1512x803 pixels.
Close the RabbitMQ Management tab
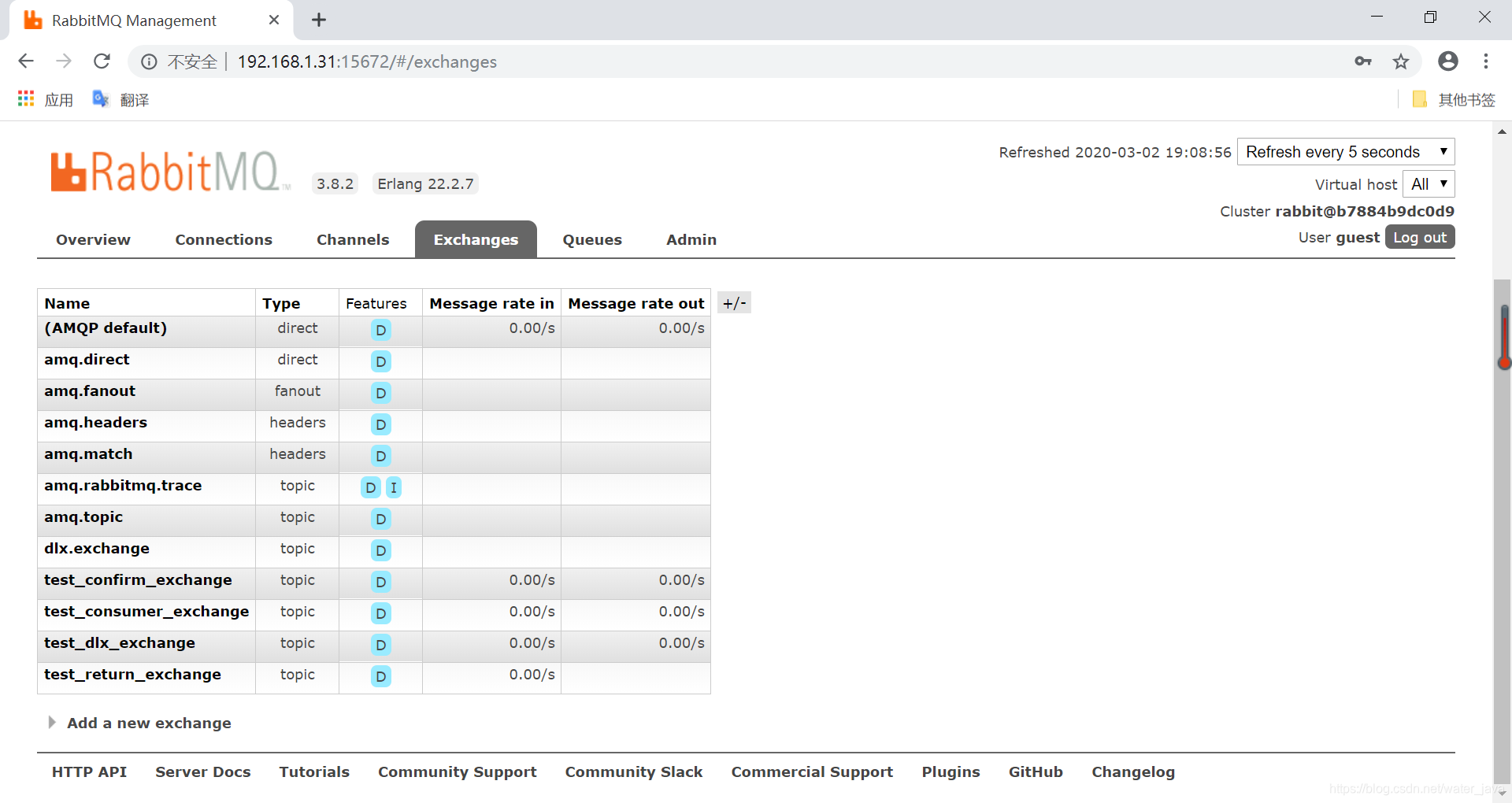coord(274,20)
